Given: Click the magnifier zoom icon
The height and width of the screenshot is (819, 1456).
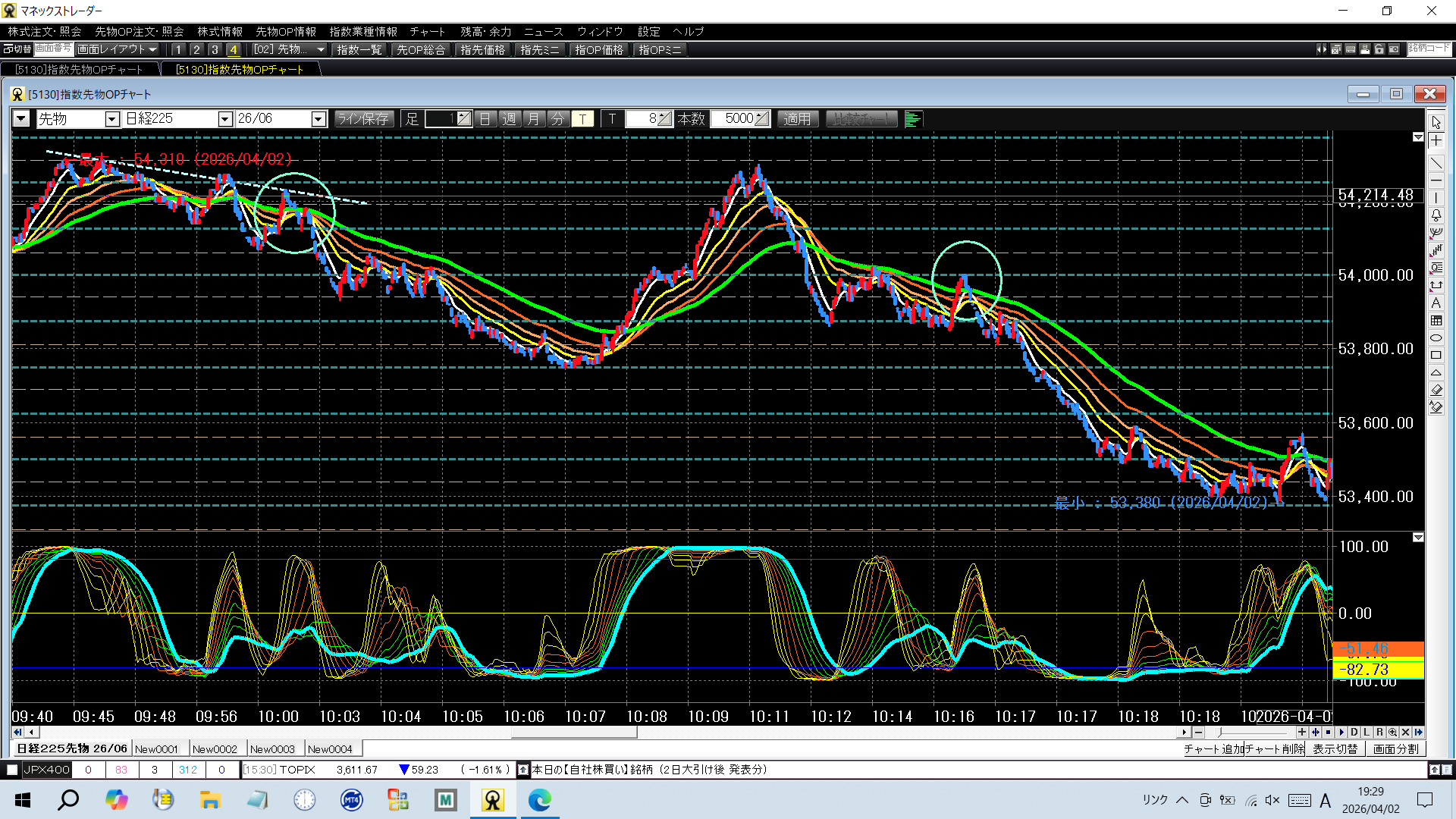Looking at the screenshot, I should (1392, 733).
